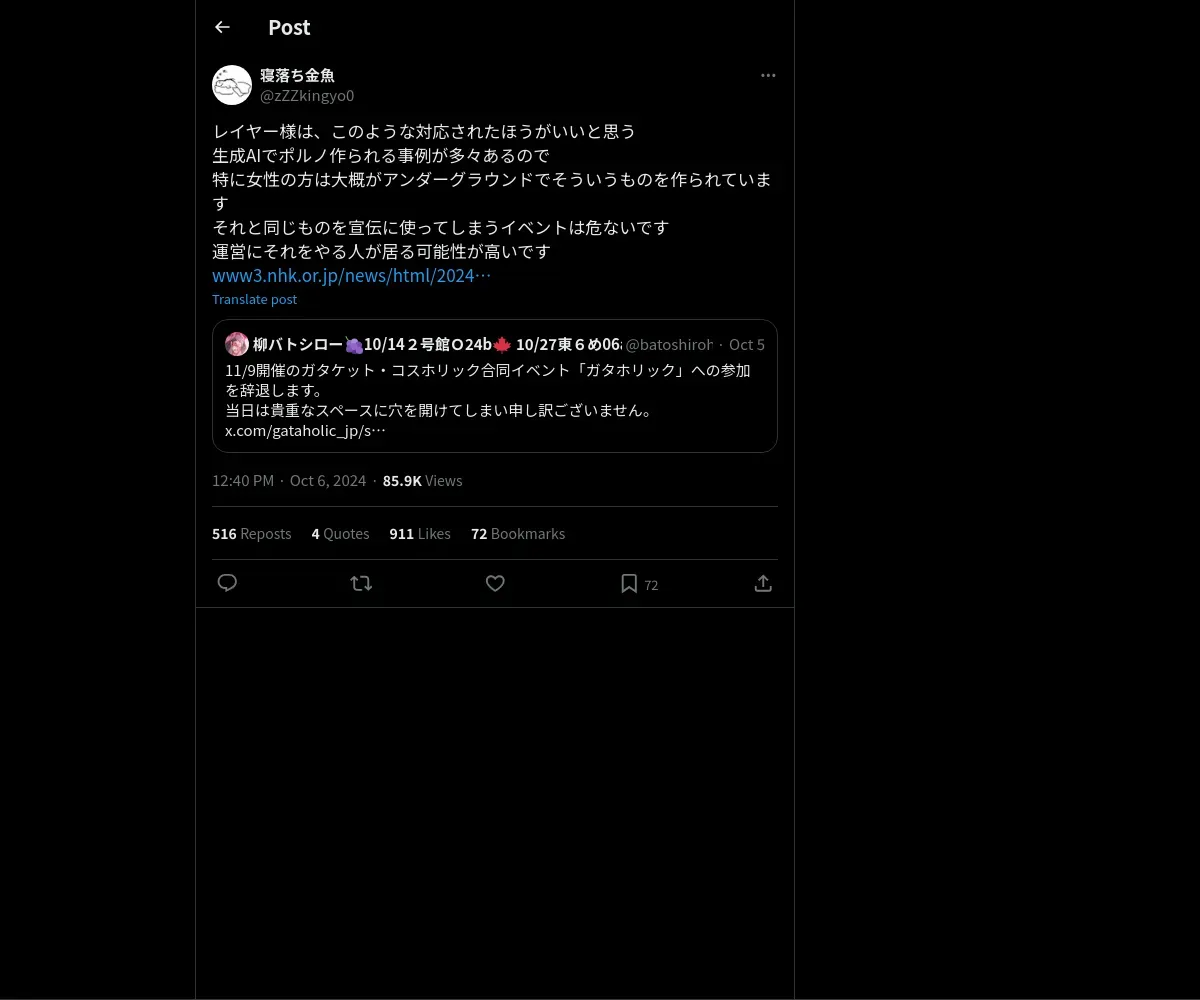Repost using the retweet arrows icon
1200x1000 pixels.
point(361,583)
